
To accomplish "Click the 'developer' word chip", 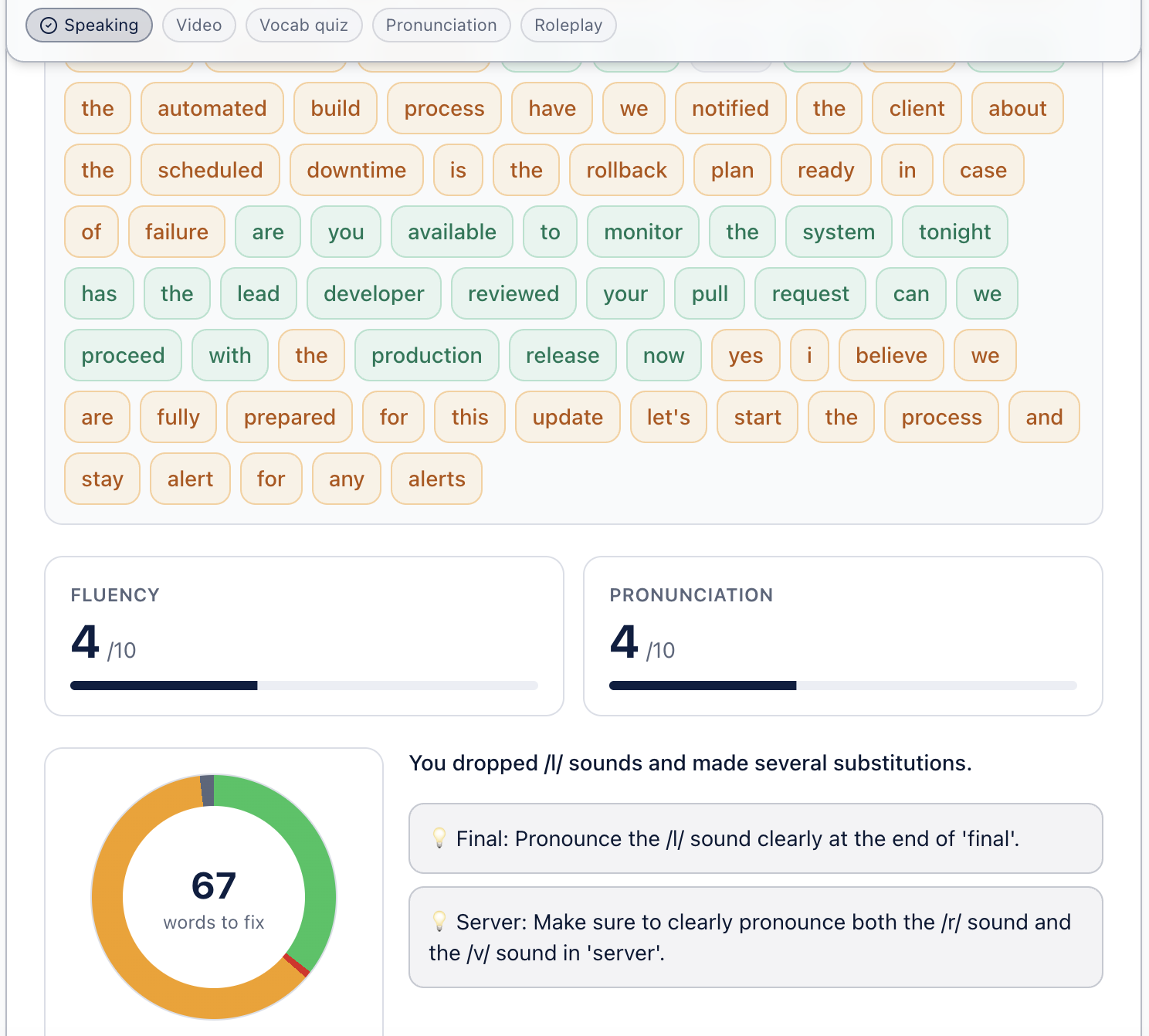I will coord(374,293).
